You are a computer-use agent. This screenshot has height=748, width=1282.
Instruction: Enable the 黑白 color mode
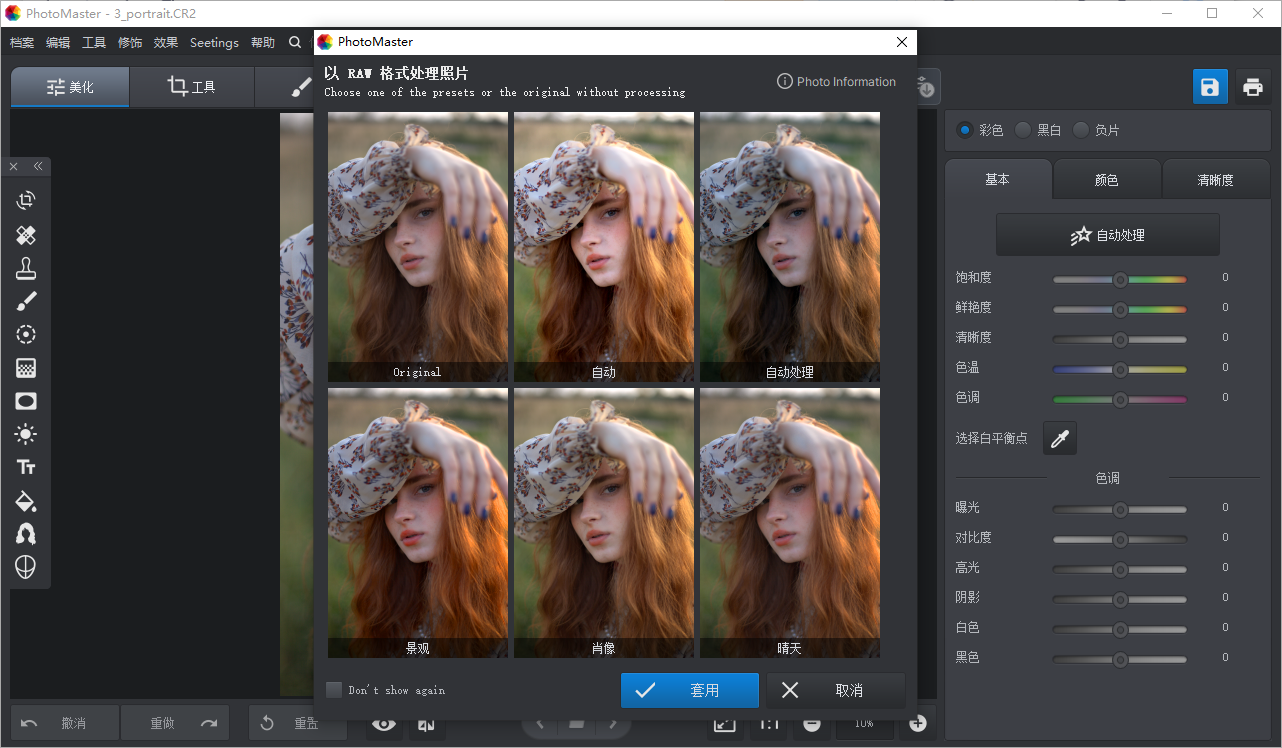coord(1022,129)
